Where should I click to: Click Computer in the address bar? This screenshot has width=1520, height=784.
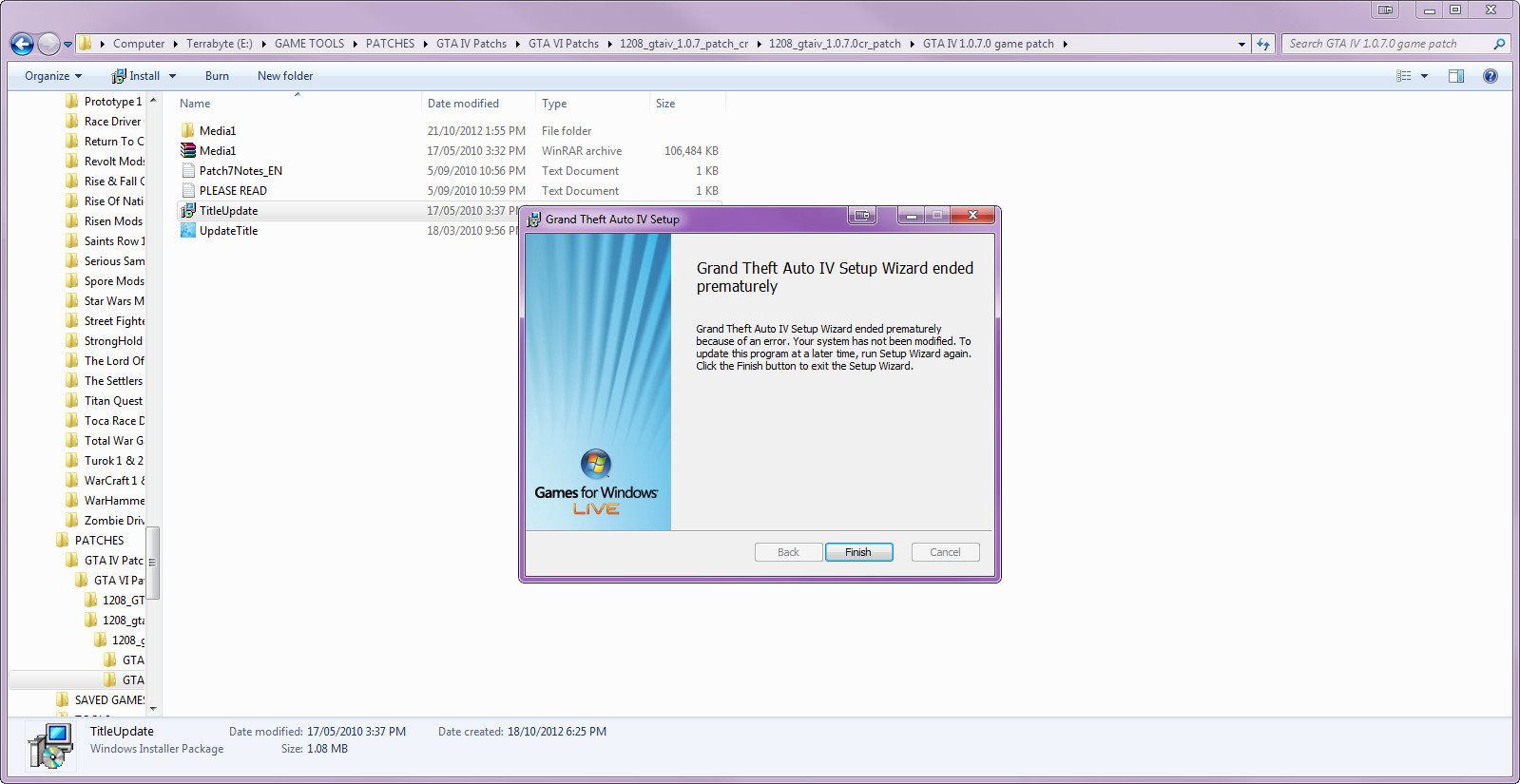click(139, 44)
